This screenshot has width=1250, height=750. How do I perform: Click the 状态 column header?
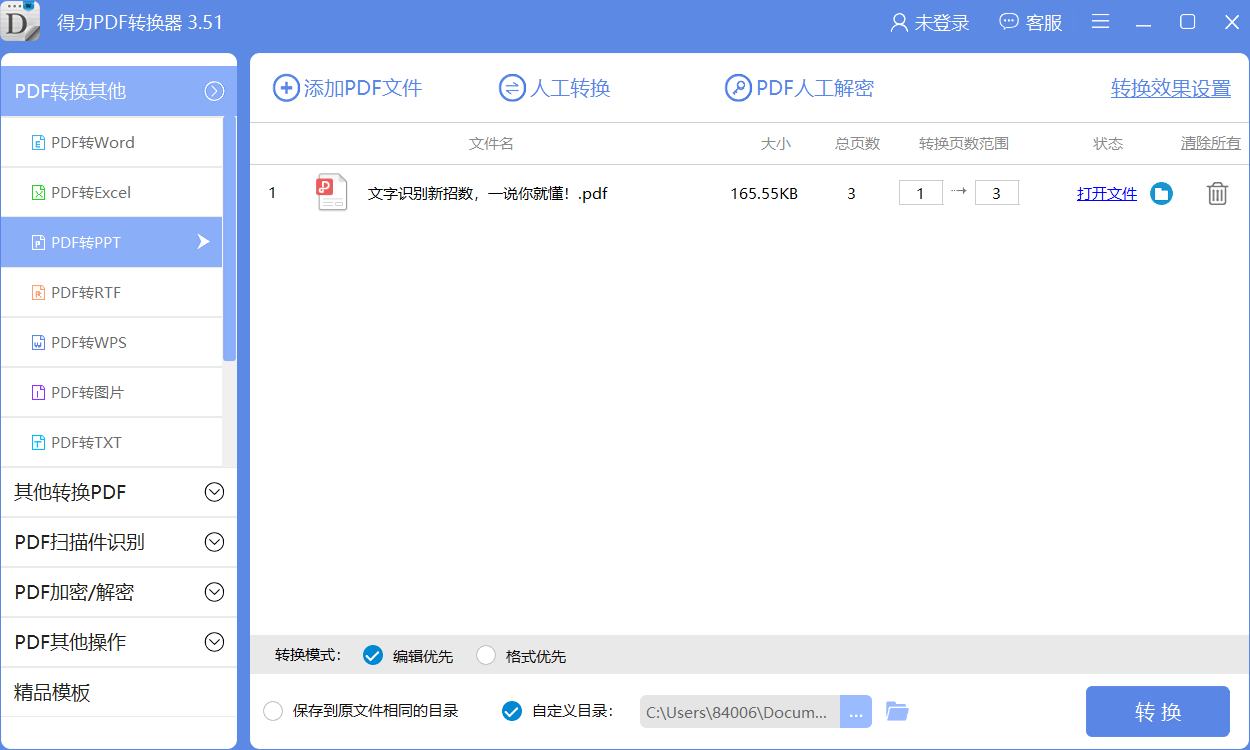1108,144
